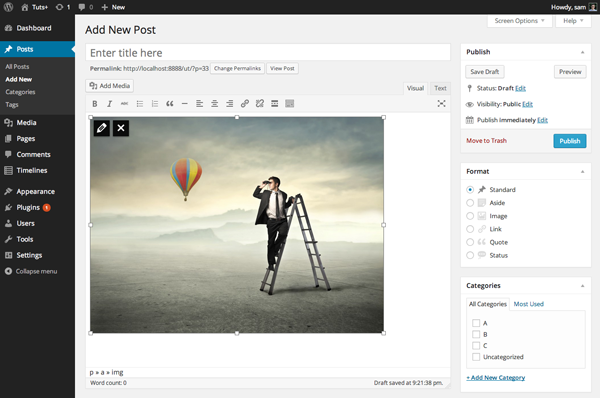The height and width of the screenshot is (398, 600).
Task: Expand the Screen Options dropdown
Action: 520,21
